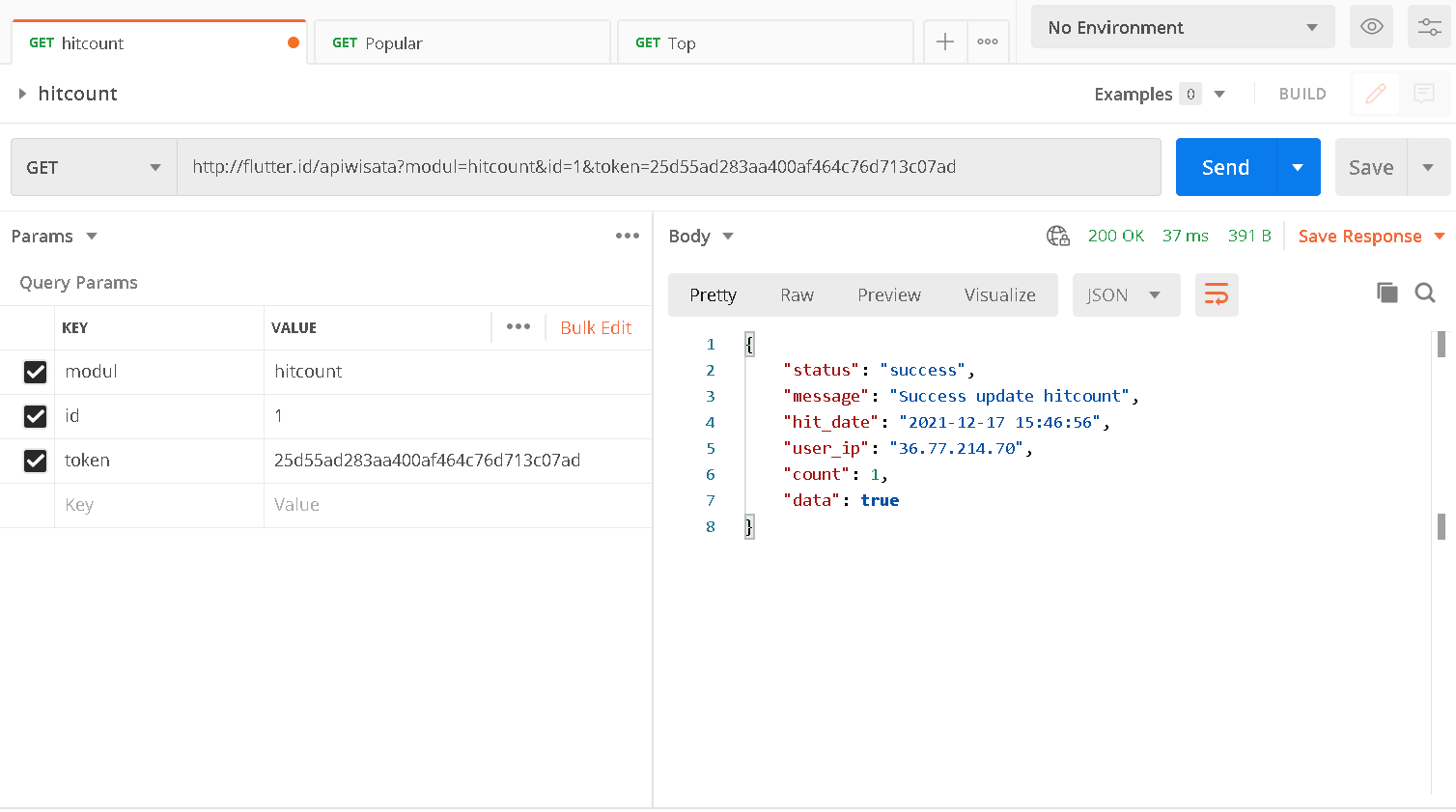The height and width of the screenshot is (812, 1456).
Task: Expand hitcount request name arrow
Action: click(22, 94)
